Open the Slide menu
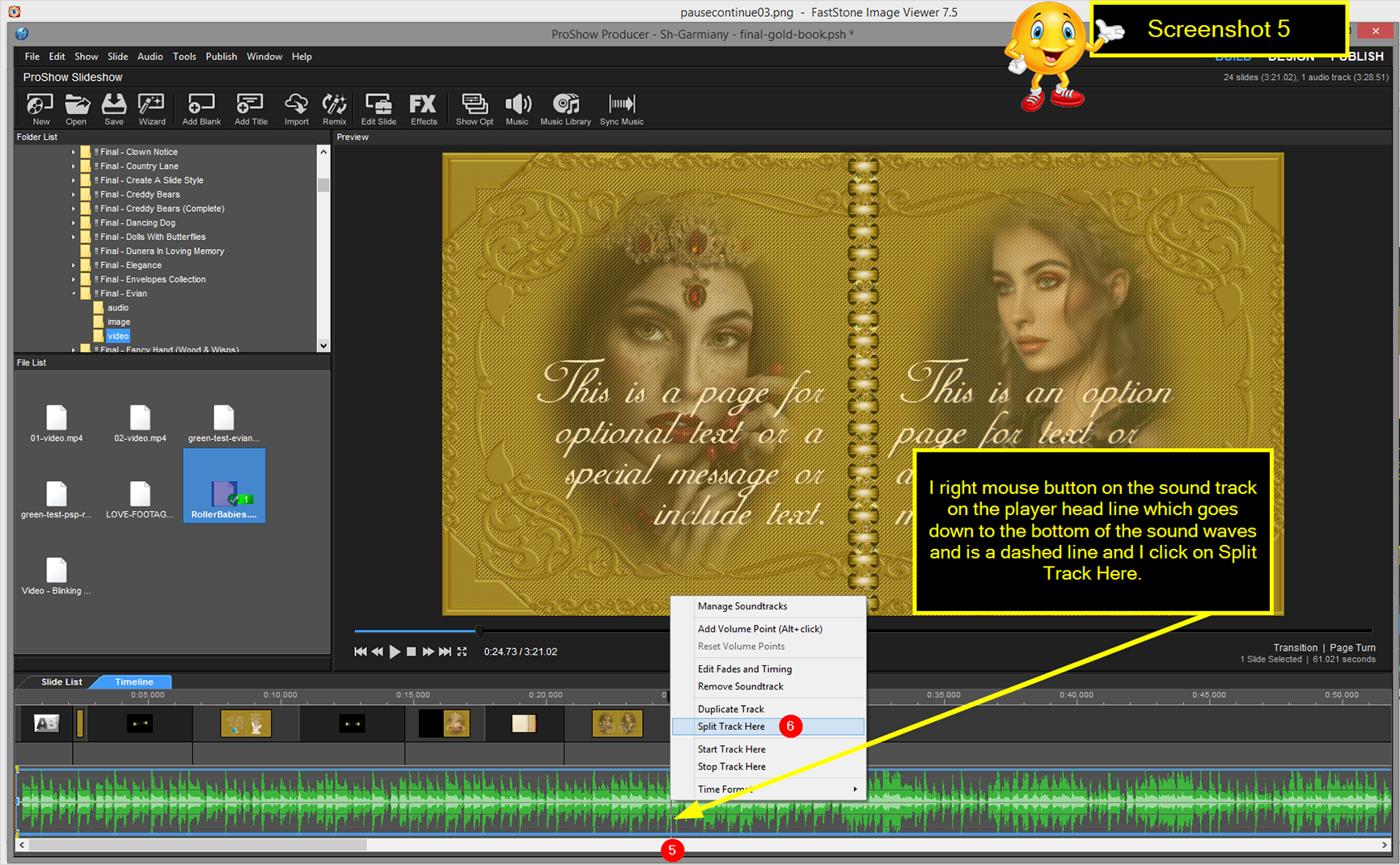This screenshot has width=1400, height=865. (x=118, y=57)
